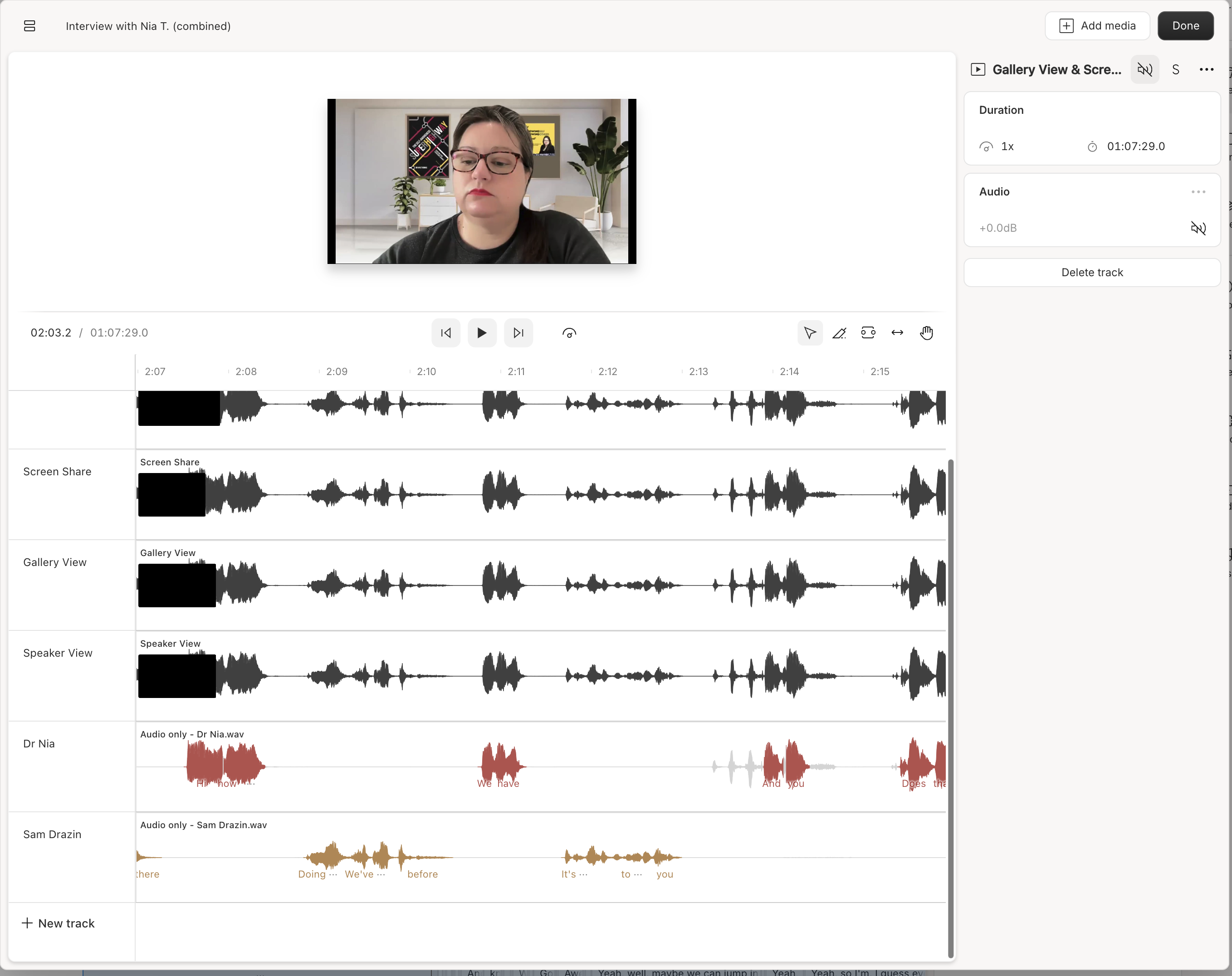Open the scene layout icon at top left
The image size is (1232, 976).
[x=30, y=26]
